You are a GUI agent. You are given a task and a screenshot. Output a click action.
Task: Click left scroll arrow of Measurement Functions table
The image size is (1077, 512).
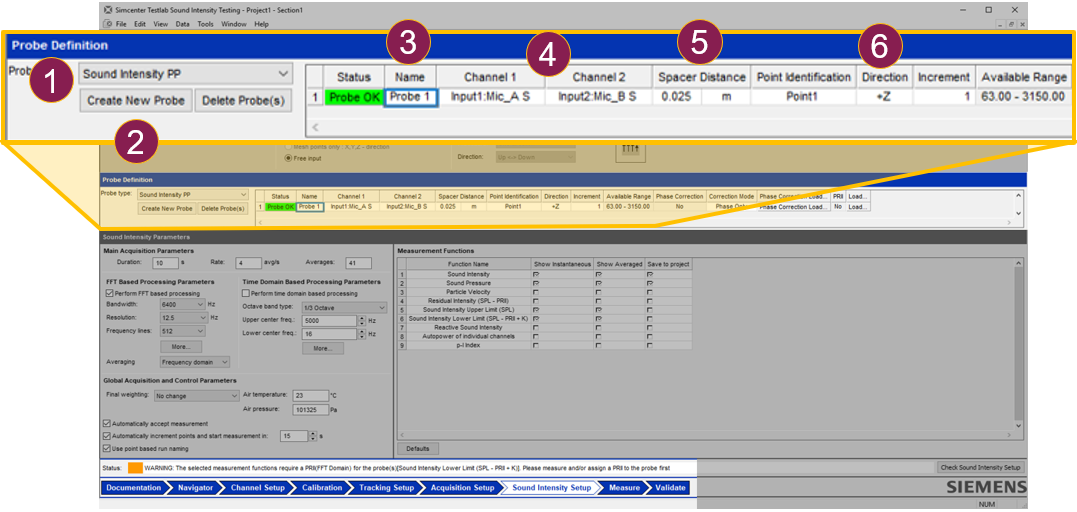point(401,435)
